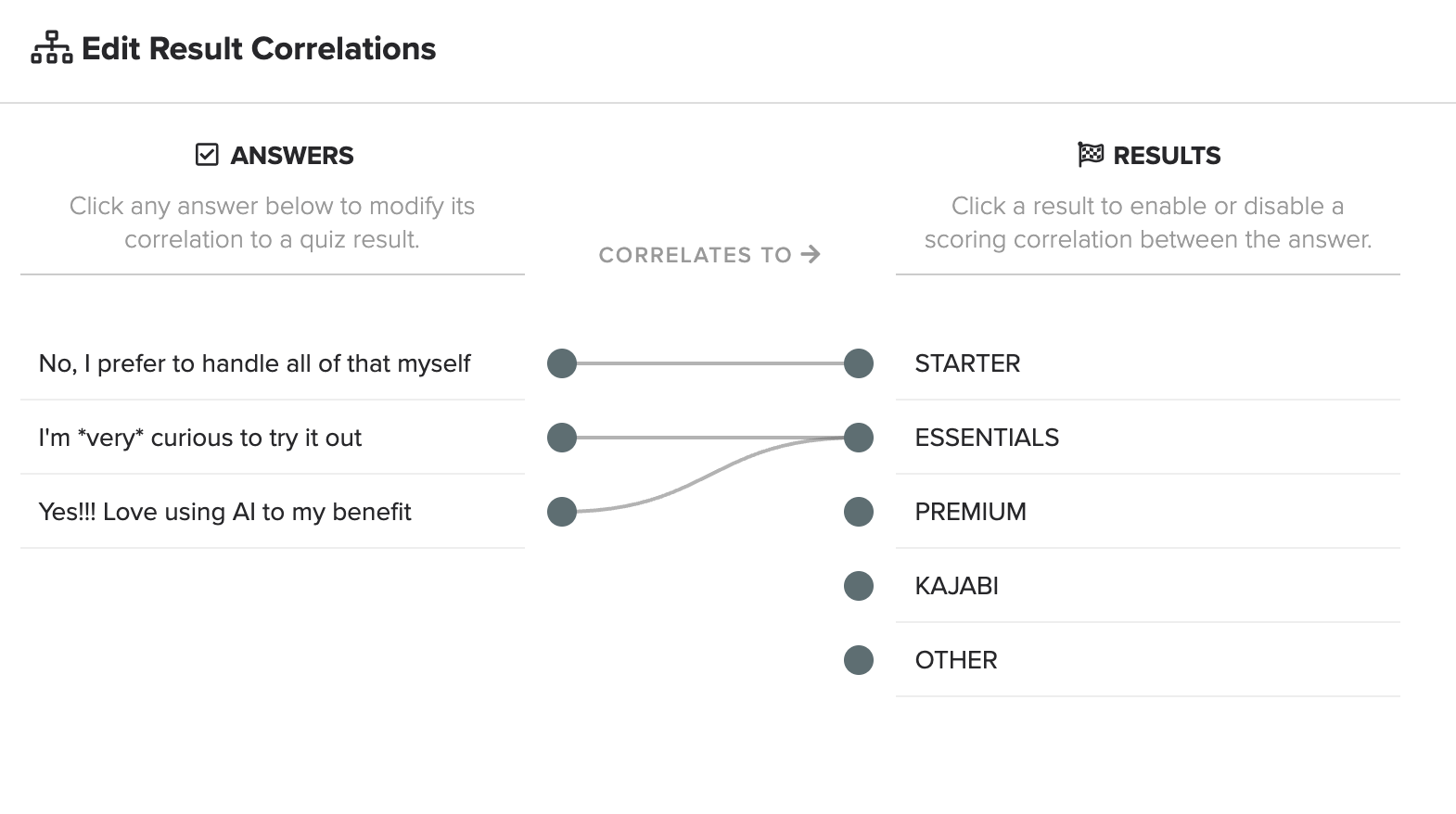Click the arrow icon after CORRELATES TO
The image size is (1456, 814).
[811, 254]
